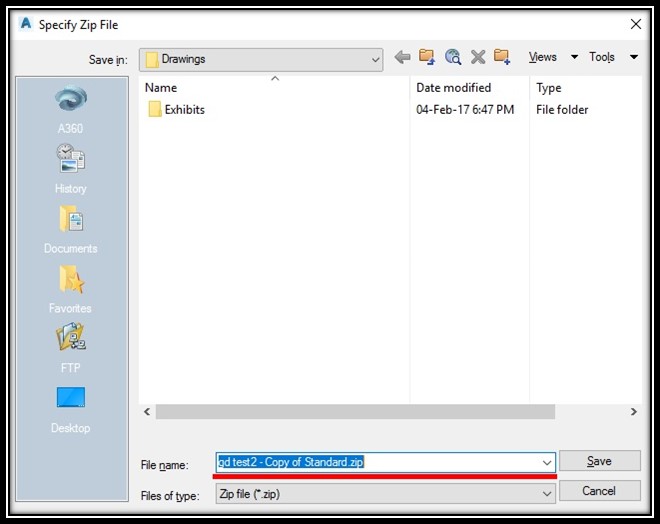Jump to the Desktop places shortcut

pos(71,410)
